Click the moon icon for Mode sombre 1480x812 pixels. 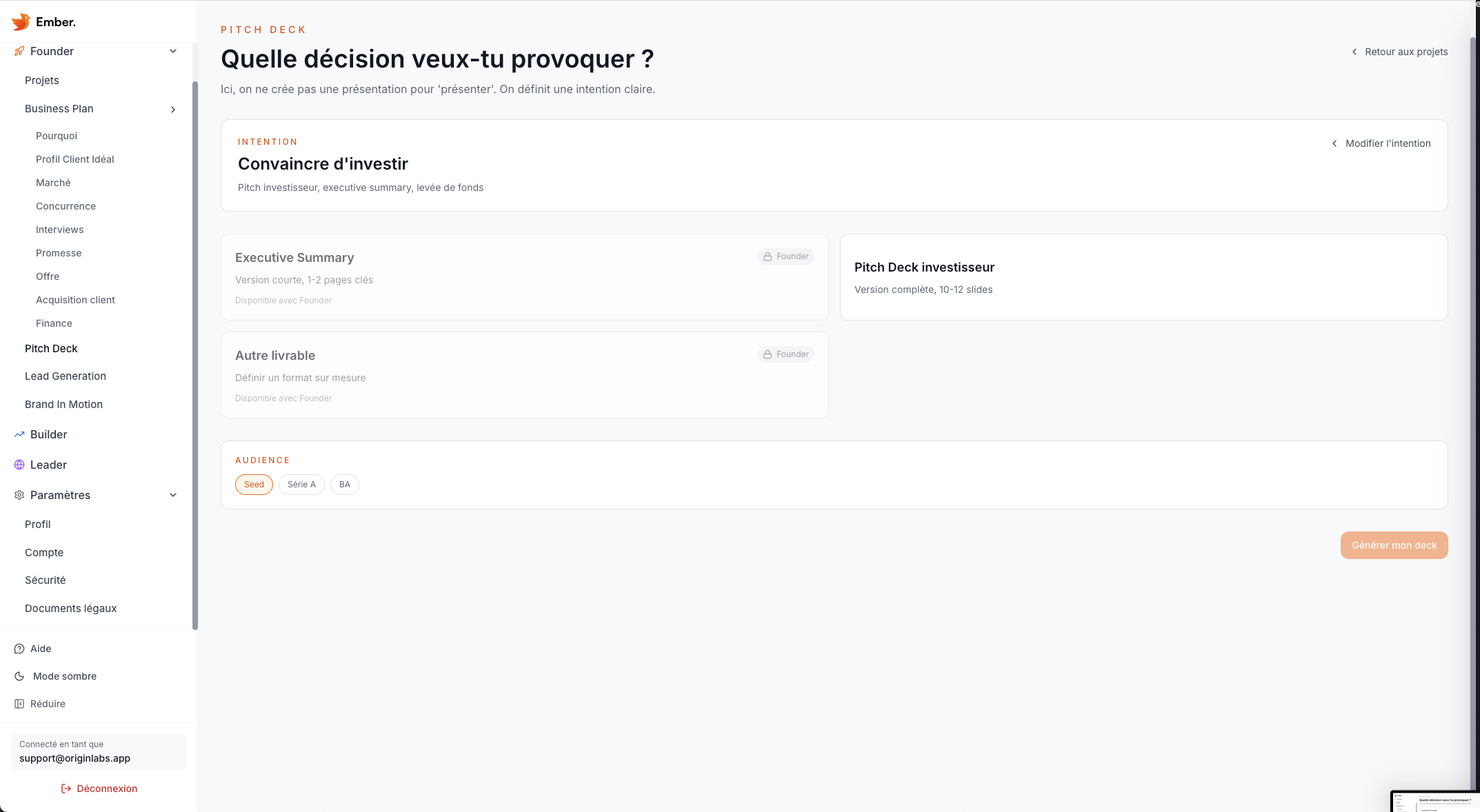[18, 676]
